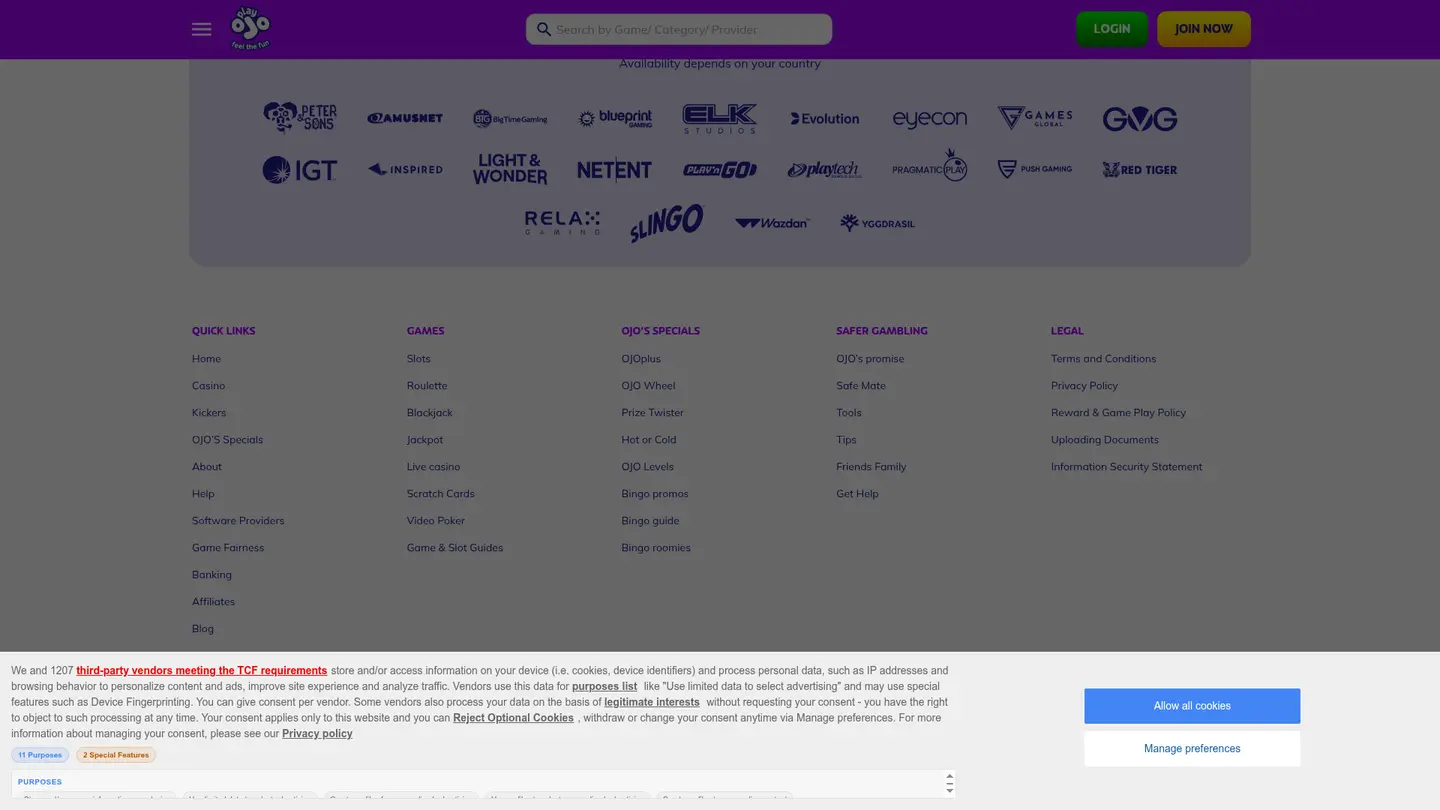
Task: Open the Games Global logo
Action: pos(1035,118)
